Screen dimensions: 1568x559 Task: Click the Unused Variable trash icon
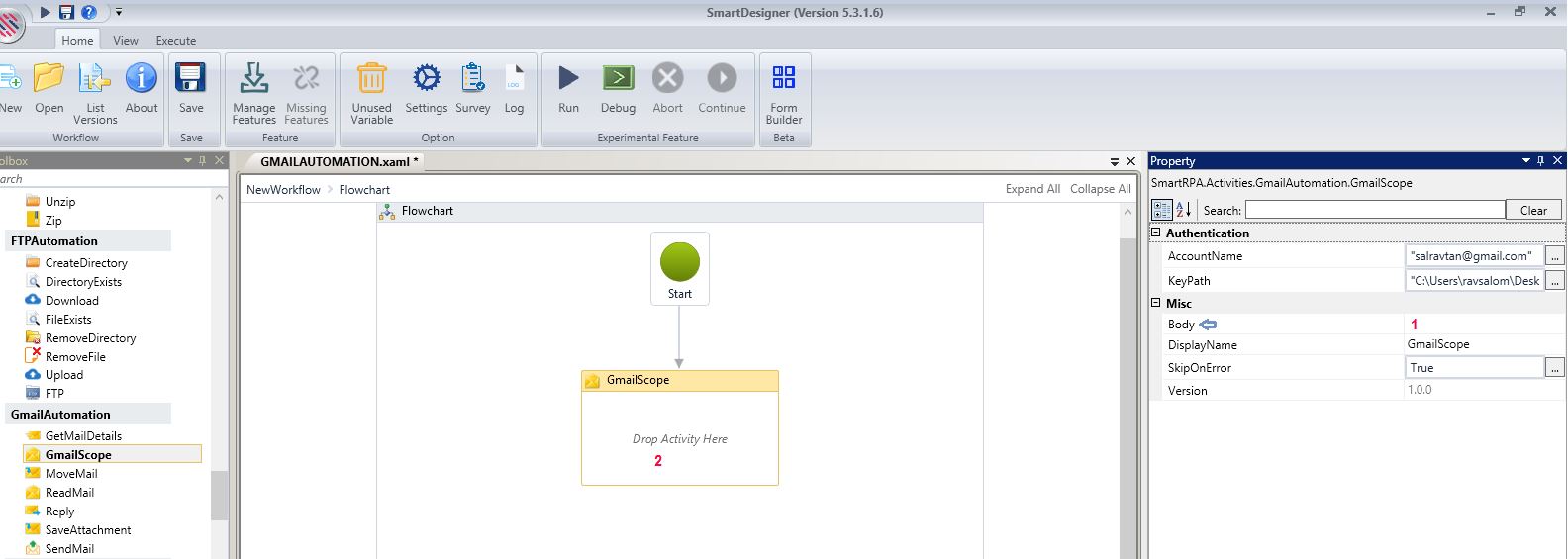click(371, 78)
